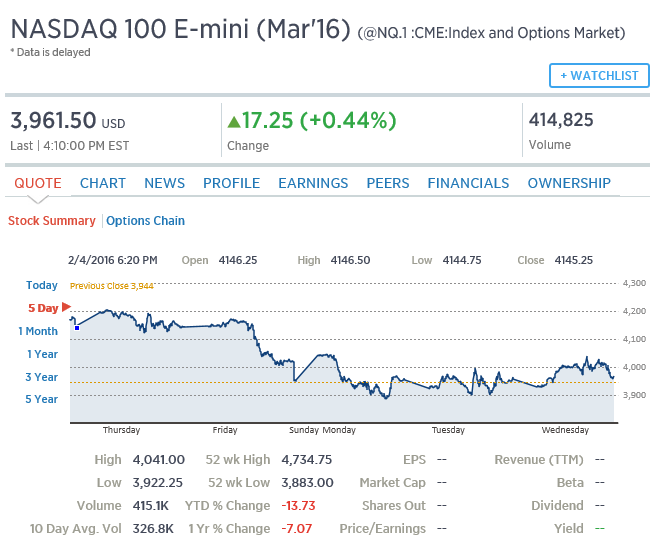The image size is (658, 556).
Task: Open the NEWS tab
Action: [164, 183]
